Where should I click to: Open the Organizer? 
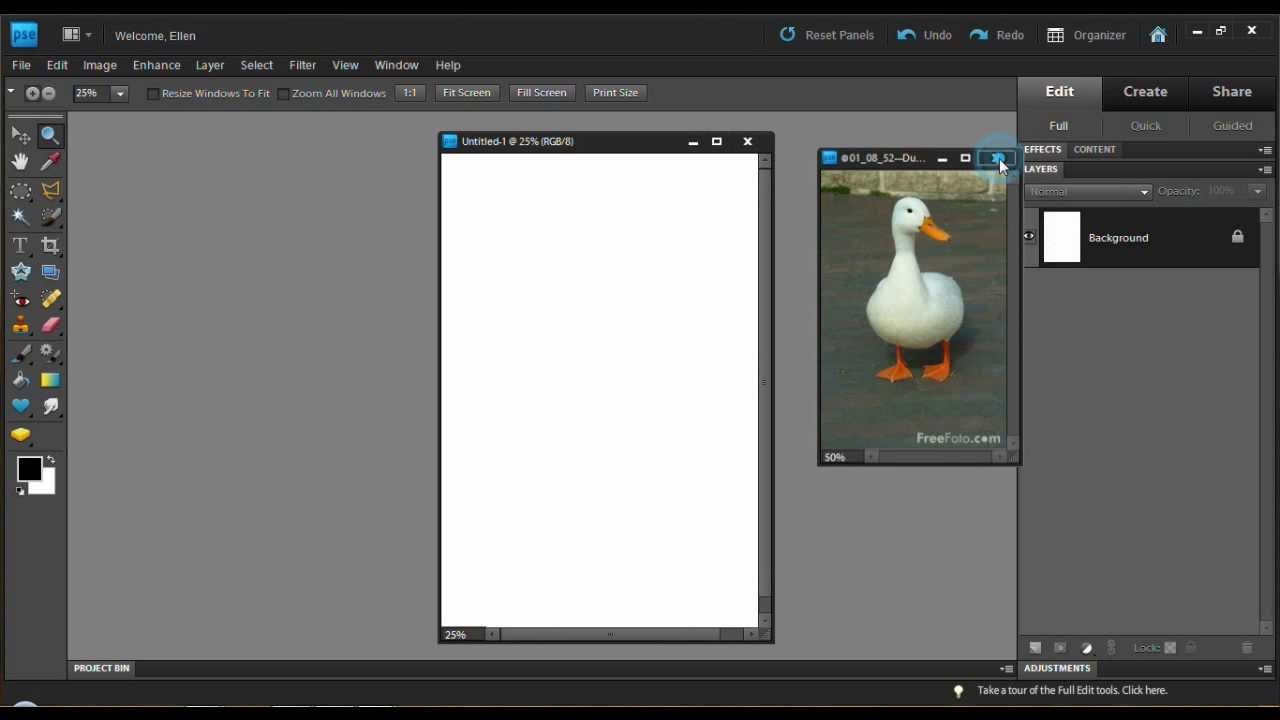click(1087, 35)
